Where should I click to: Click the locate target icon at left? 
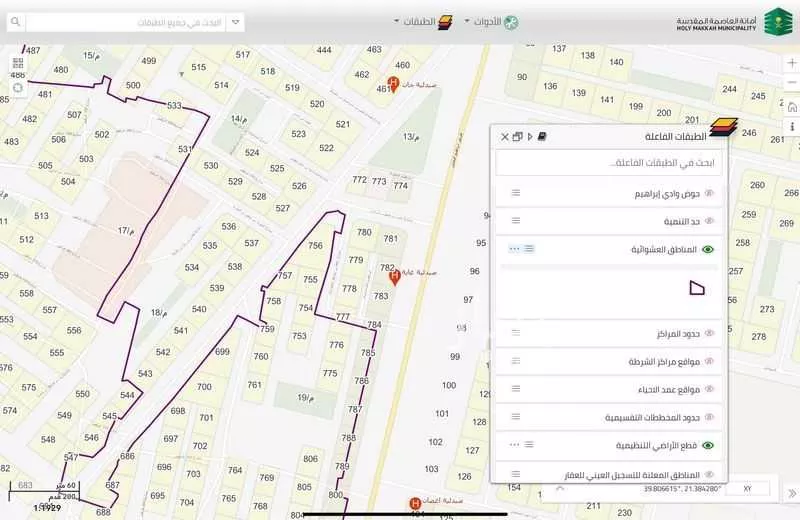pos(18,88)
